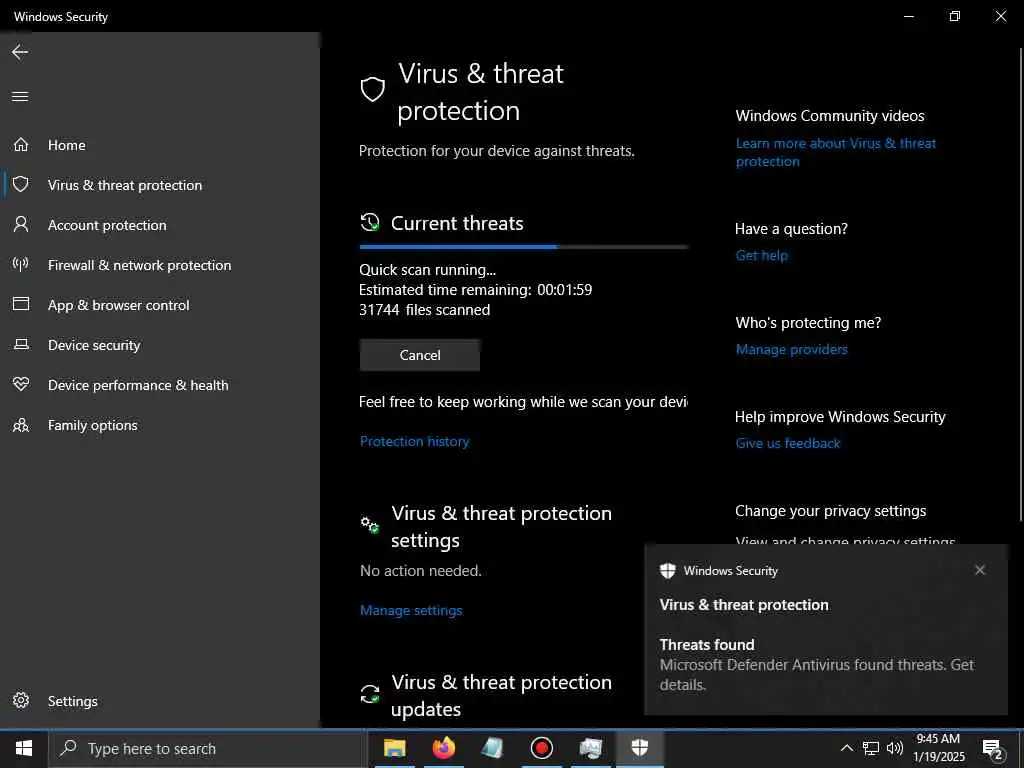Show hidden system tray icons
This screenshot has width=1024, height=768.
[x=846, y=748]
